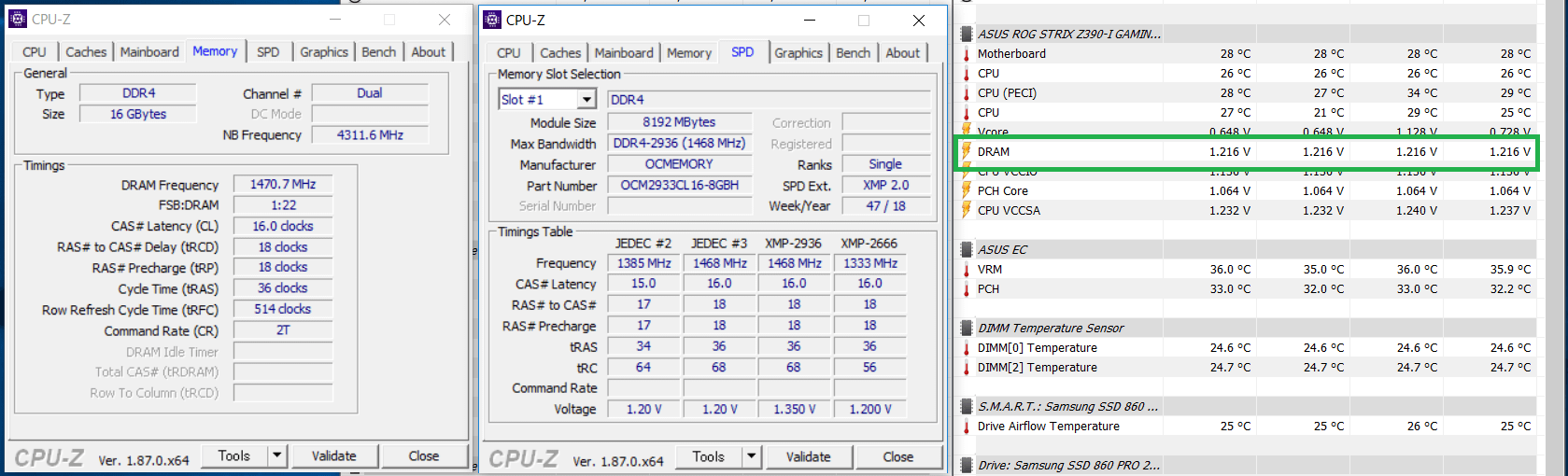Click the thermometer icon beside DIMM[2] Temperature
This screenshot has width=1568, height=476.
(967, 368)
